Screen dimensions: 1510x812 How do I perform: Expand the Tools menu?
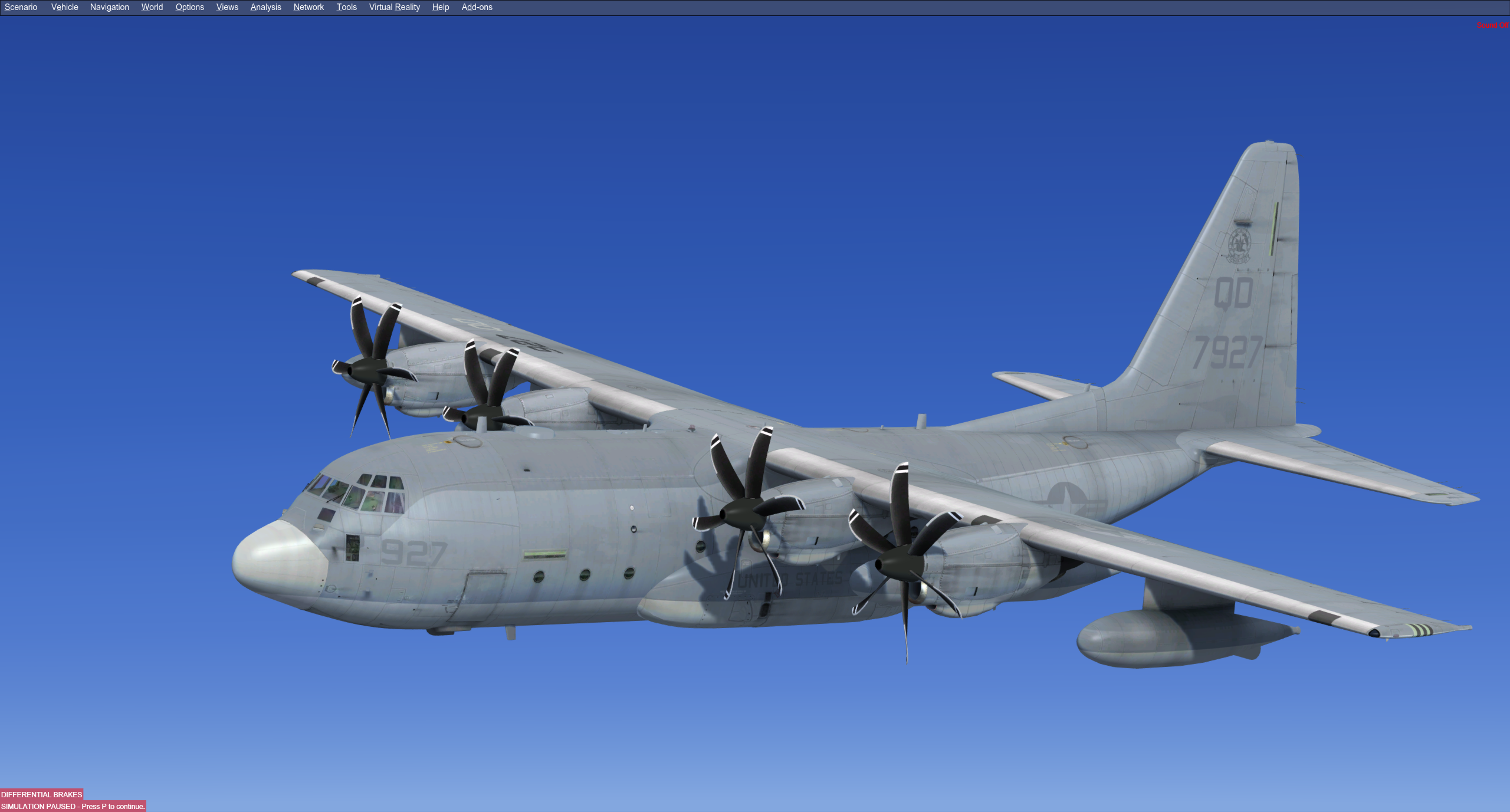click(x=346, y=7)
